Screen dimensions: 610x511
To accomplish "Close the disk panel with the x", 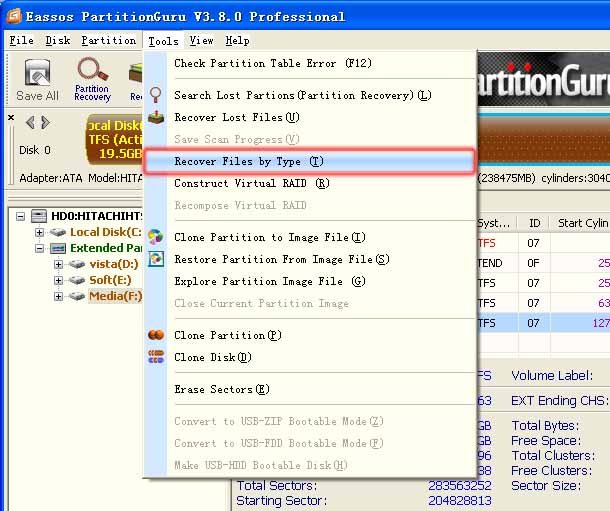I will pos(11,117).
